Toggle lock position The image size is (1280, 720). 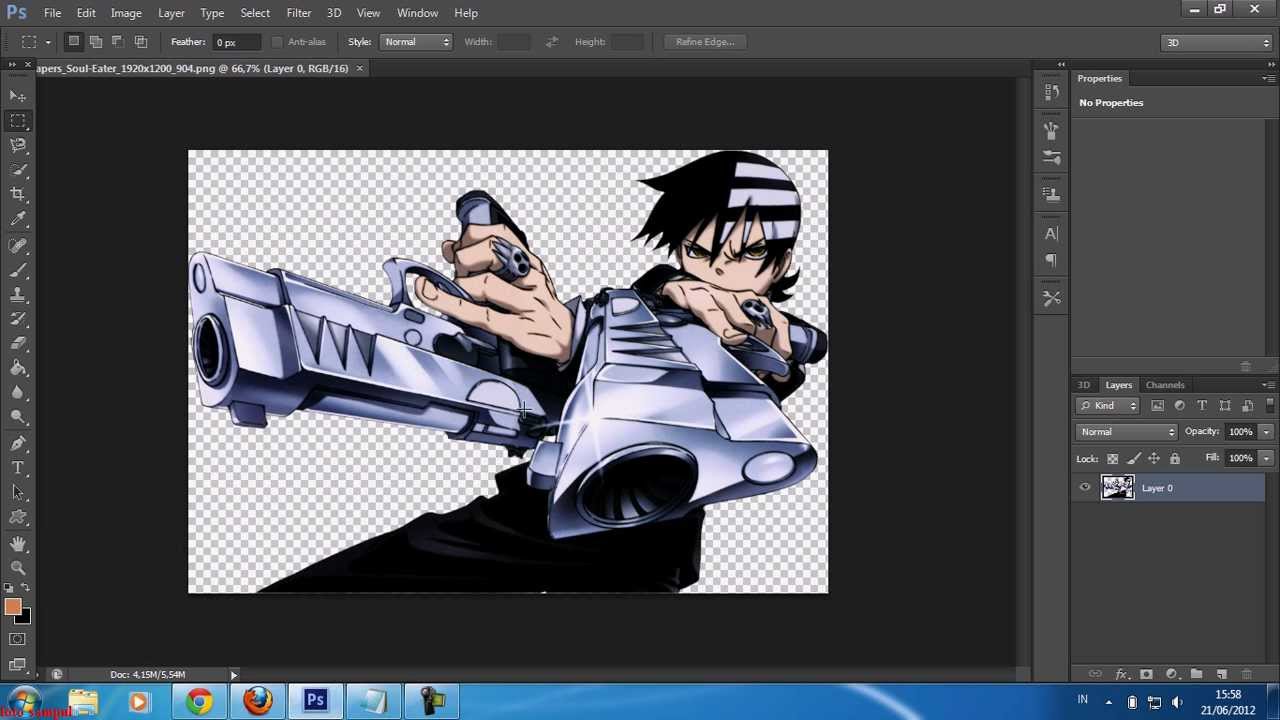1154,459
